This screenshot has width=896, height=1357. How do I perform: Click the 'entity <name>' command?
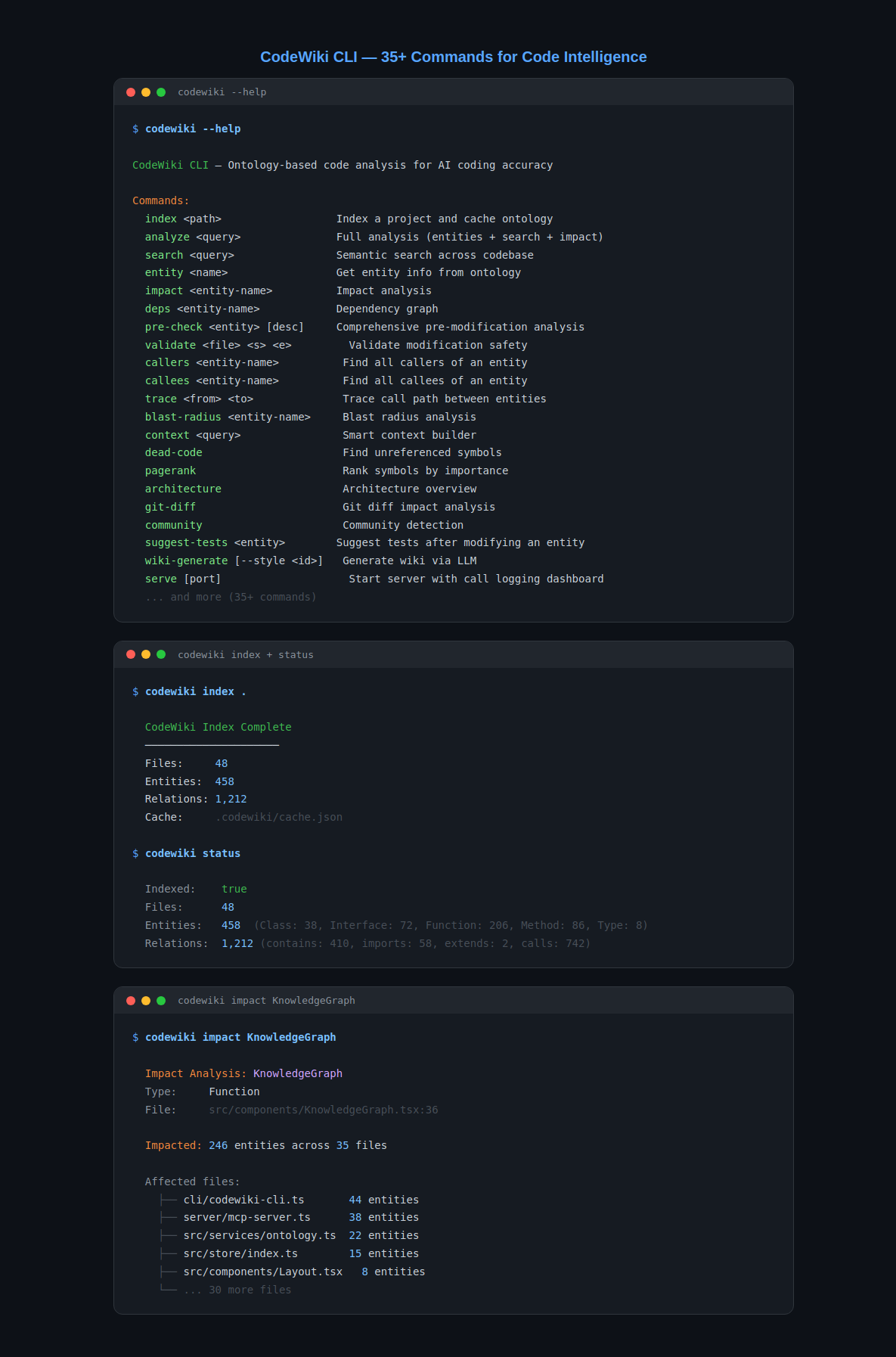click(186, 273)
